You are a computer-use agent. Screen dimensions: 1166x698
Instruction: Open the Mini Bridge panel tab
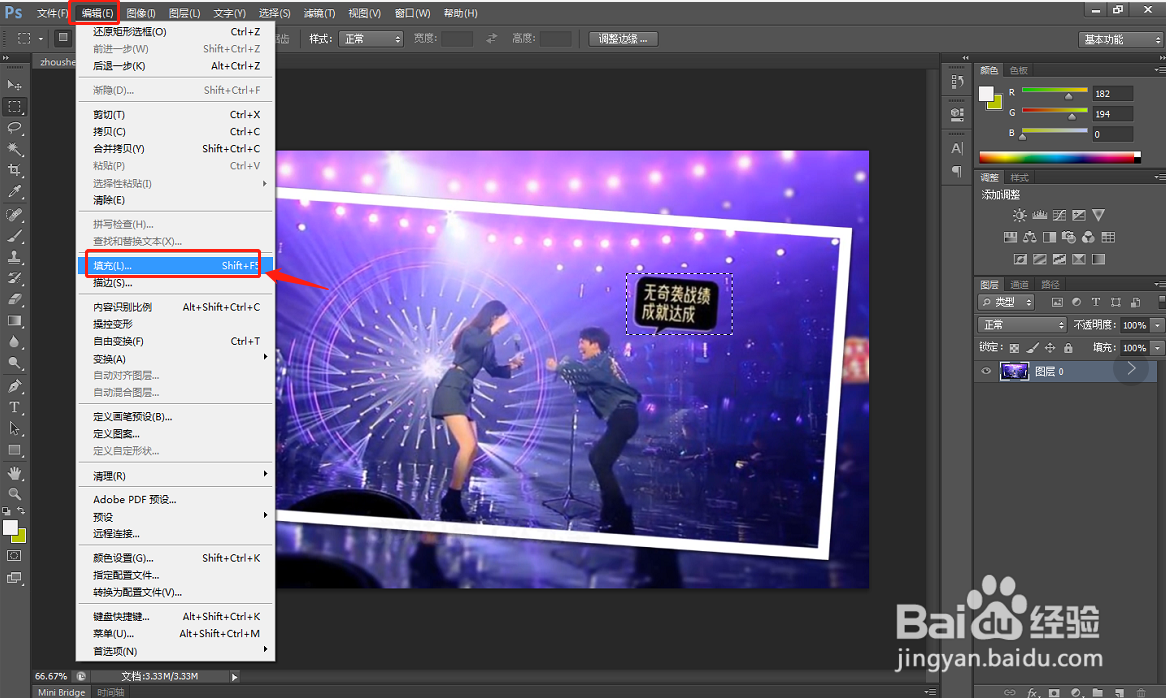[62, 692]
